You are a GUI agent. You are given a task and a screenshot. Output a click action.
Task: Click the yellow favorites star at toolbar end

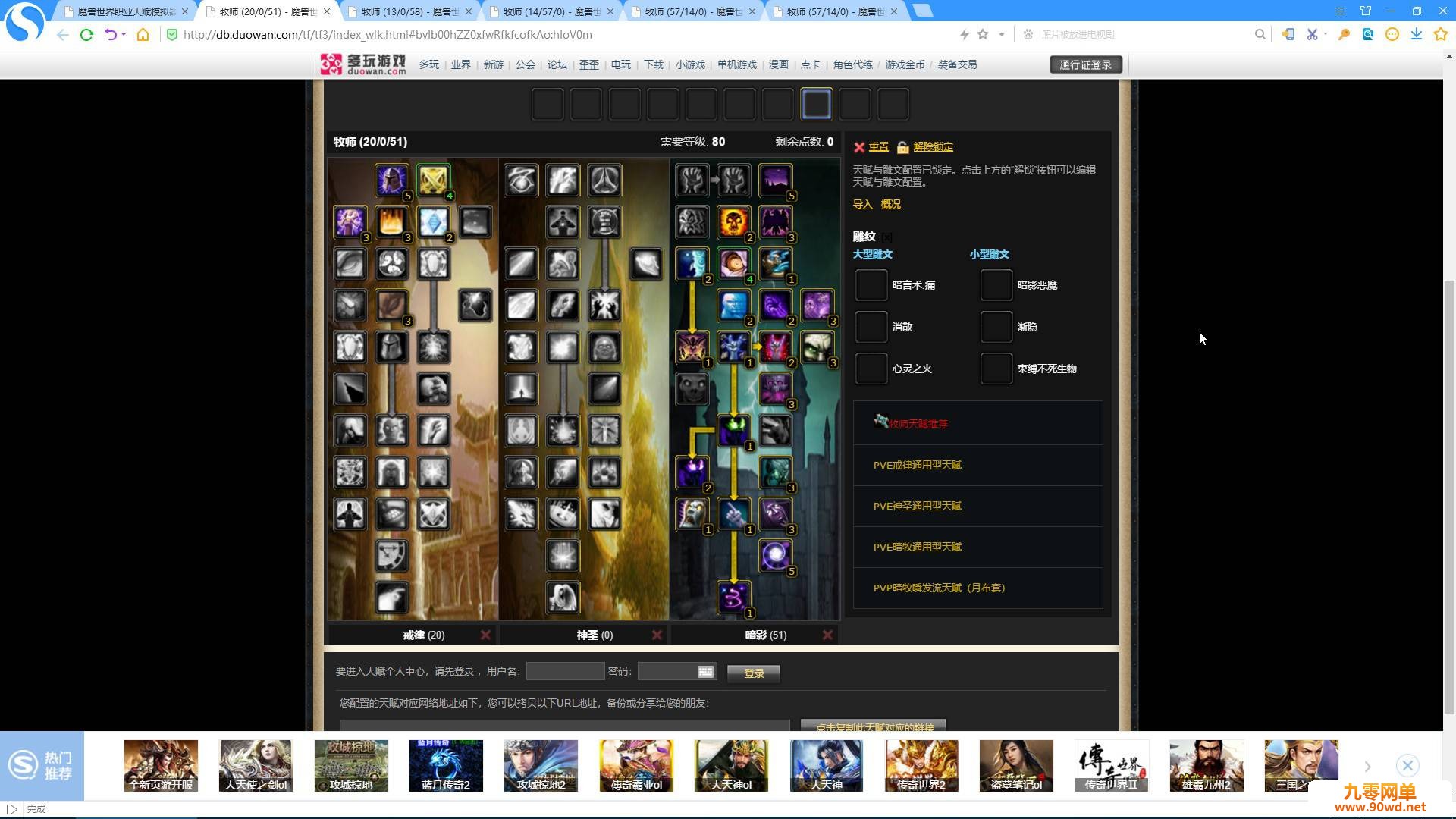(1440, 34)
